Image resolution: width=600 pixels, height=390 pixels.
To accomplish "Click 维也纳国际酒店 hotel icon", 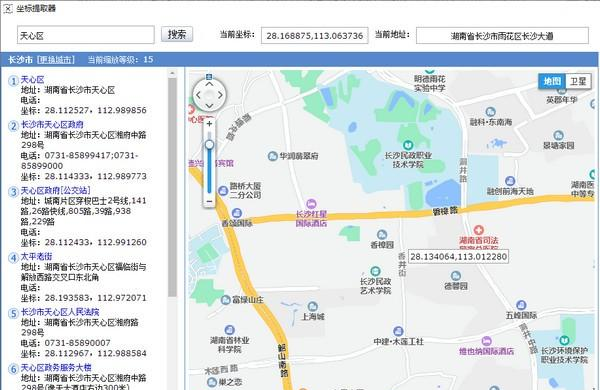I will [x=486, y=341].
